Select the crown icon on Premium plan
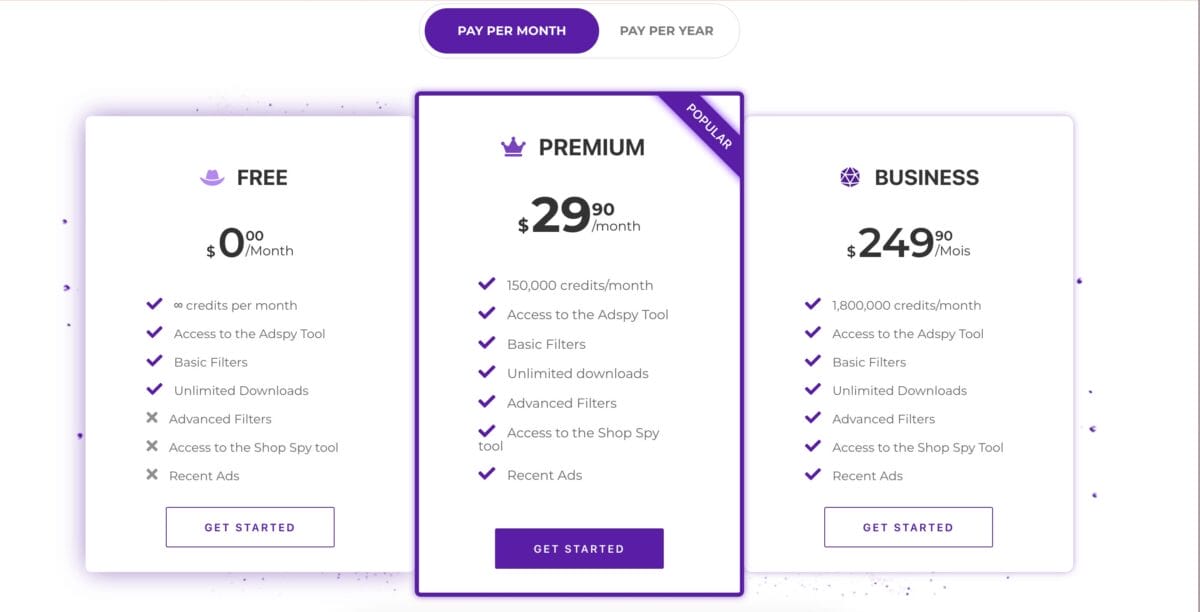 pos(513,146)
